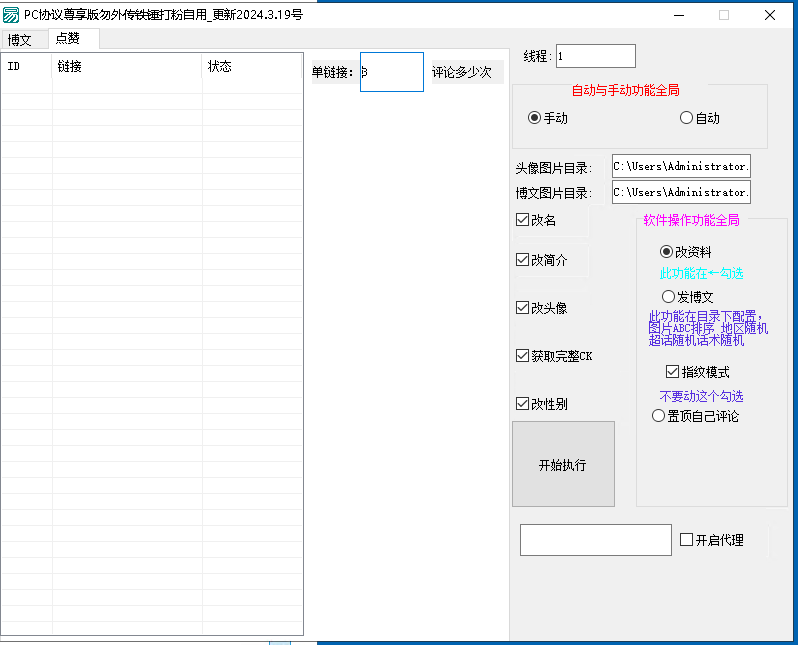The width and height of the screenshot is (798, 645).
Task: Select the 自动 radio button
Action: tap(686, 118)
